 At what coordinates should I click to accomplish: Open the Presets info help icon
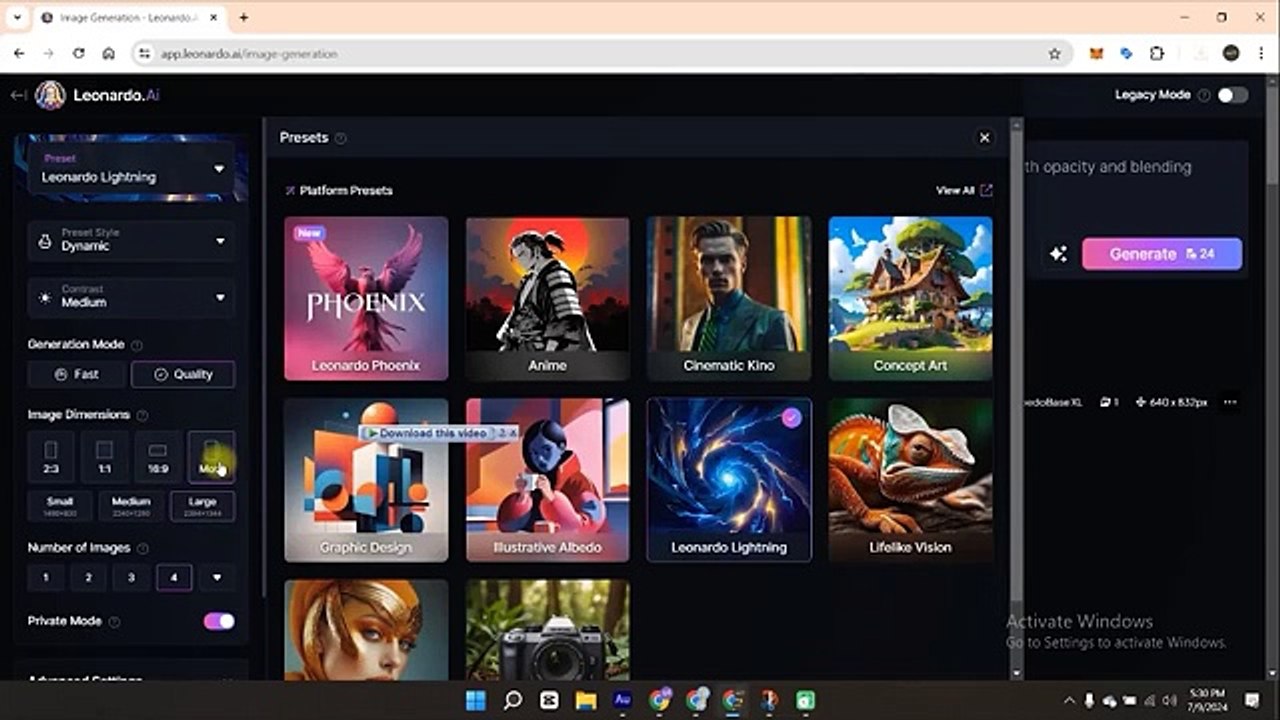coord(341,138)
